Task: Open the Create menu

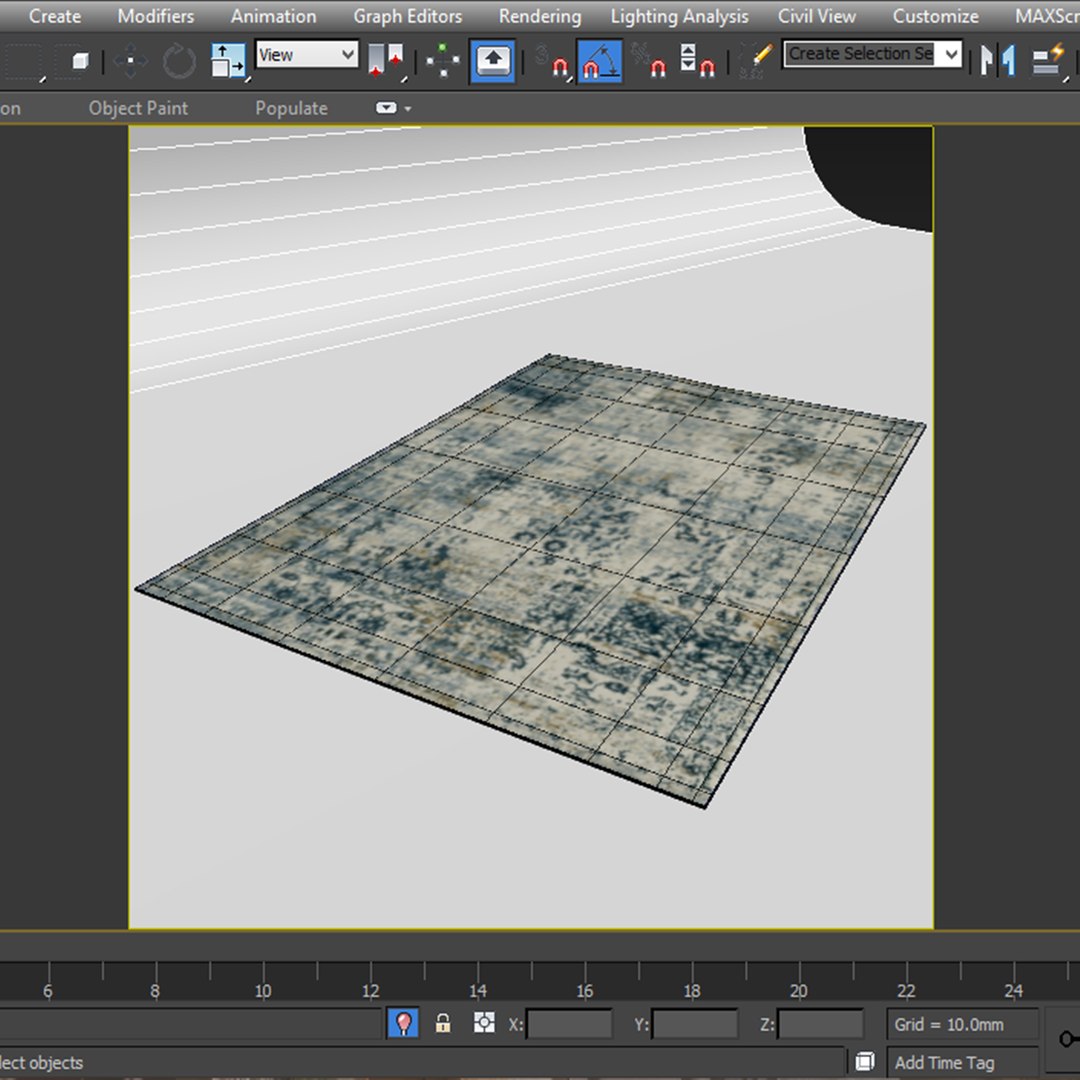Action: (54, 16)
